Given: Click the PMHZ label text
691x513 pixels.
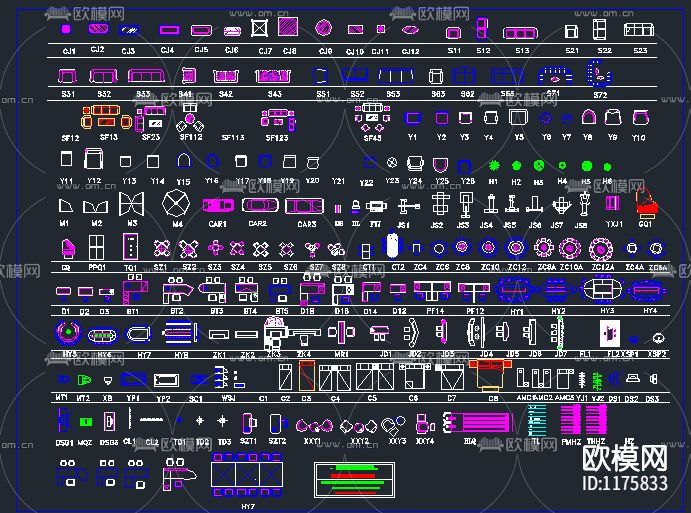Looking at the screenshot, I should (571, 441).
